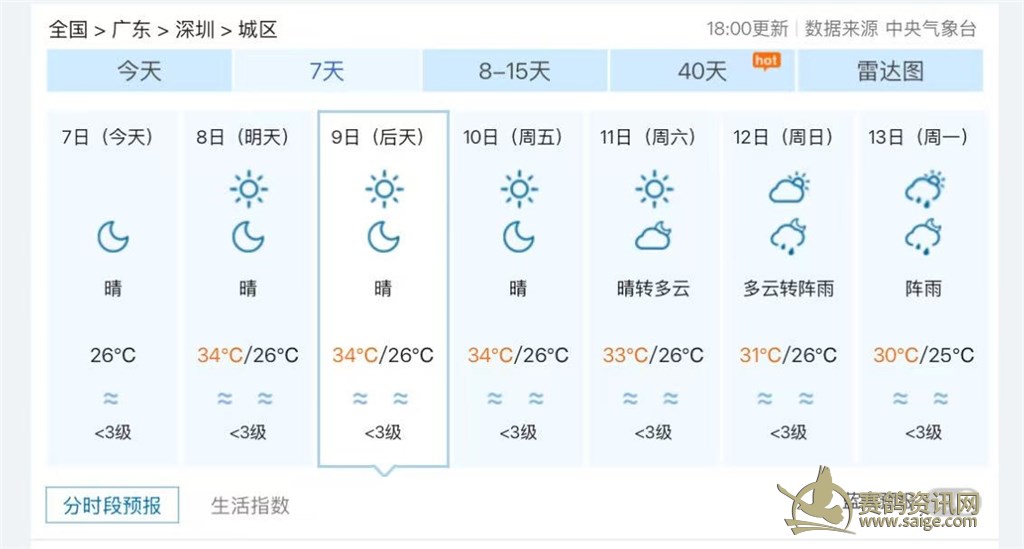Open the 雷达图 tab
1024x549 pixels.
coord(890,71)
